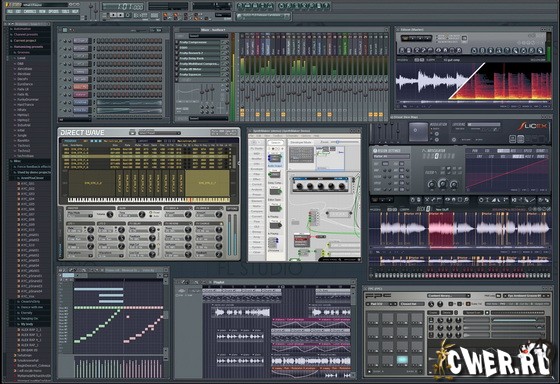Screen dimensions: 560x384
Task: Select the 'Dance with me' browser folder
Action: point(31,307)
